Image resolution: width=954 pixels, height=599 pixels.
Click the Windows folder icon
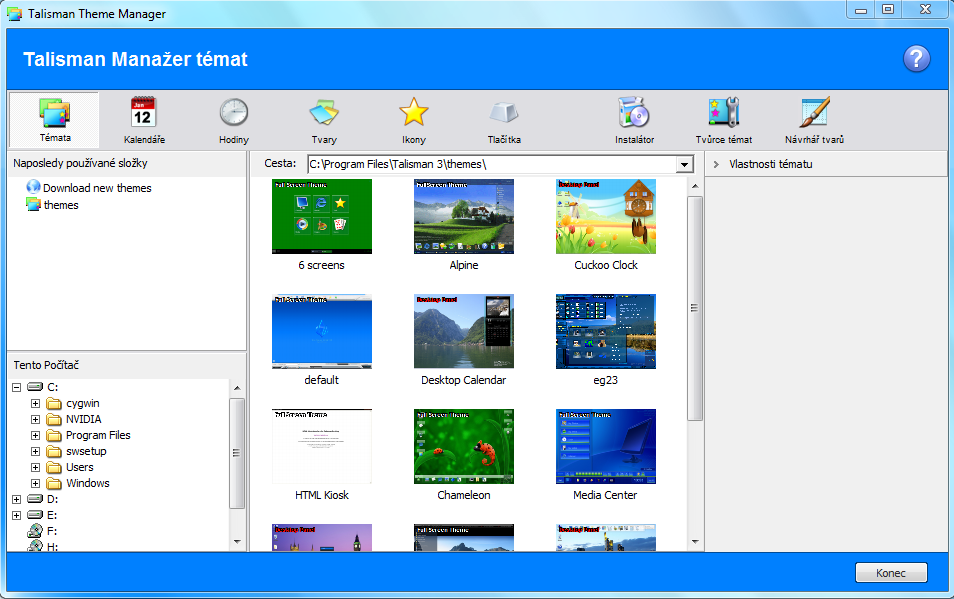click(x=55, y=483)
